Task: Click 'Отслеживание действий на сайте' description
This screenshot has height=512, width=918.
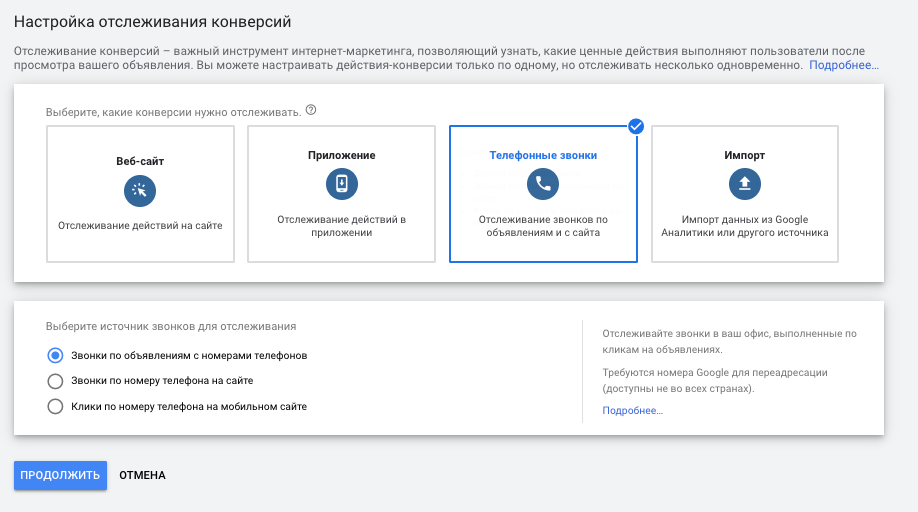Action: point(140,226)
